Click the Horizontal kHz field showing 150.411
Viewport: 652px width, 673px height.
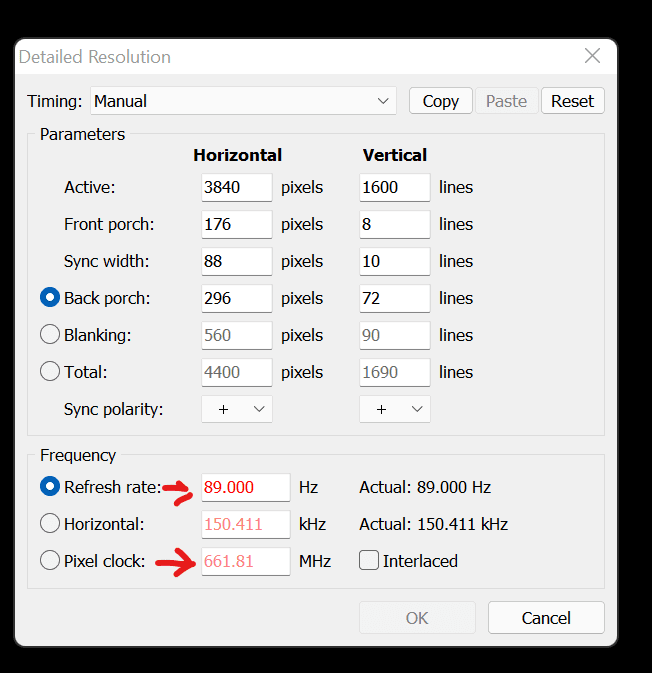(246, 524)
